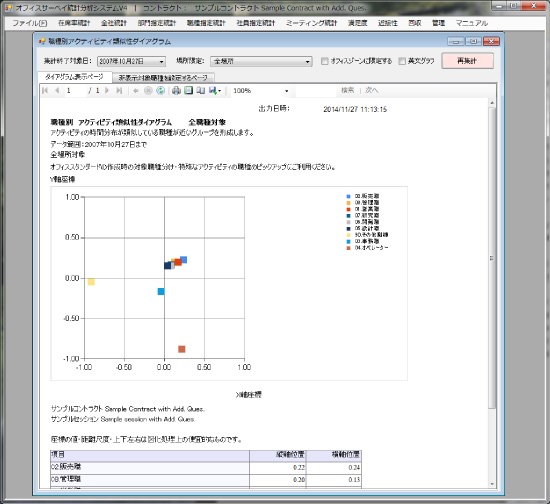Click the report vertical scrollbar thumb
The width and height of the screenshot is (550, 504).
[492, 258]
